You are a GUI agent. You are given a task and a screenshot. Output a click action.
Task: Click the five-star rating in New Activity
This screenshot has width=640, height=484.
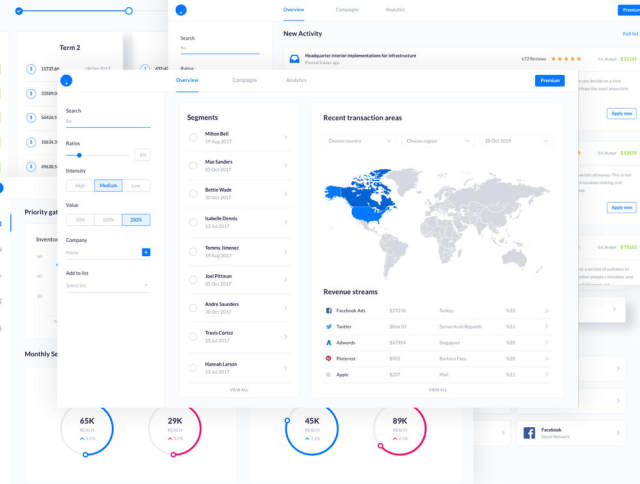566,59
